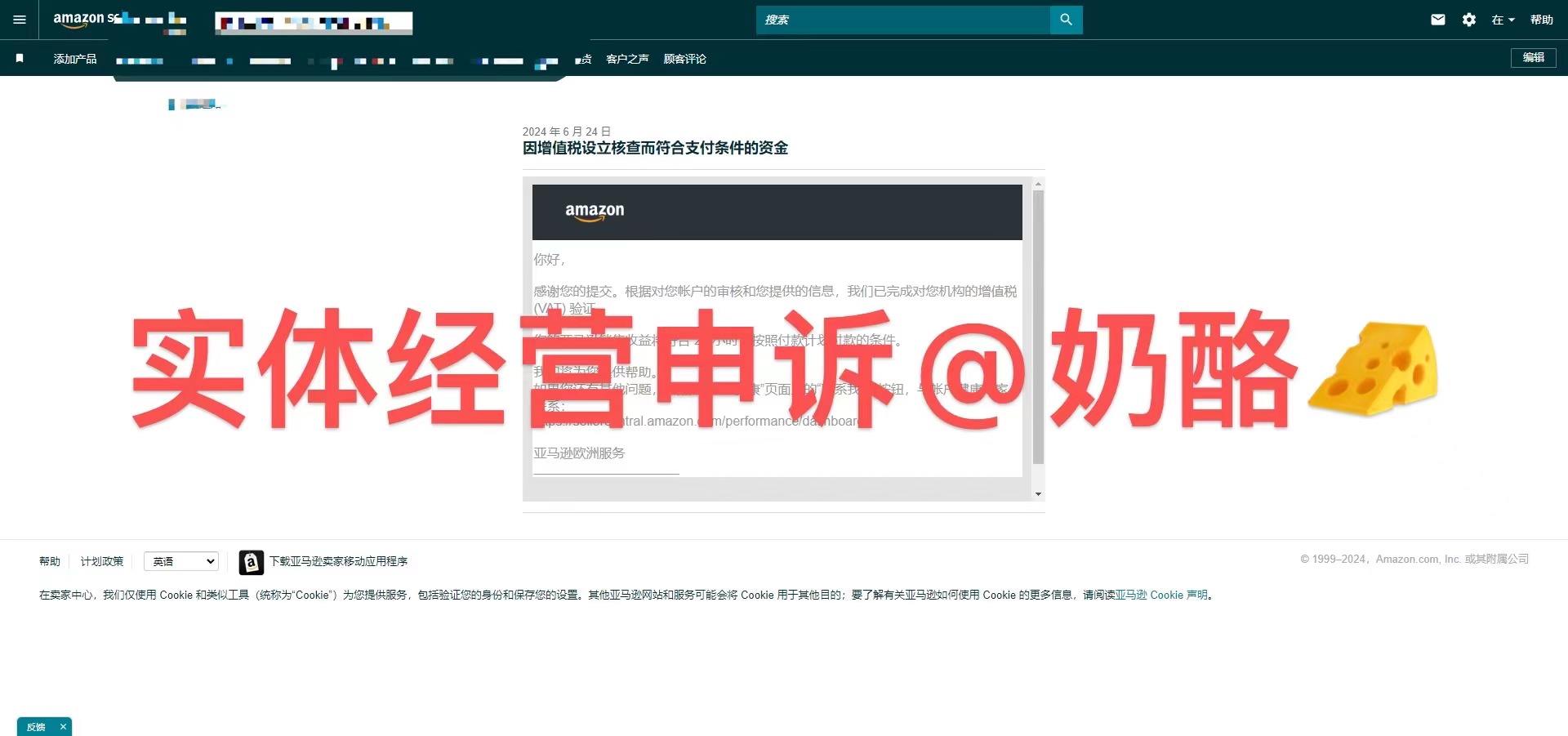Image resolution: width=1568 pixels, height=736 pixels.
Task: Open the 客户之声 menu item
Action: pos(627,59)
